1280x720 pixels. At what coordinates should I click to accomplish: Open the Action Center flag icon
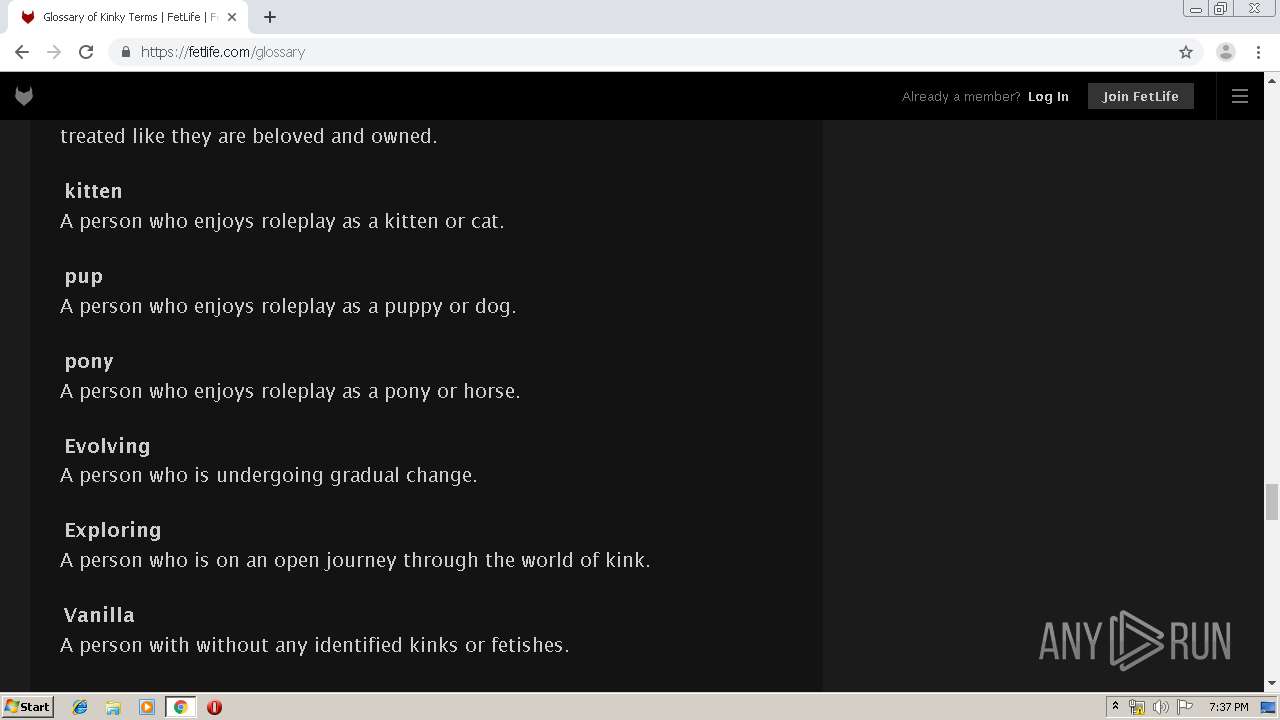(1185, 707)
